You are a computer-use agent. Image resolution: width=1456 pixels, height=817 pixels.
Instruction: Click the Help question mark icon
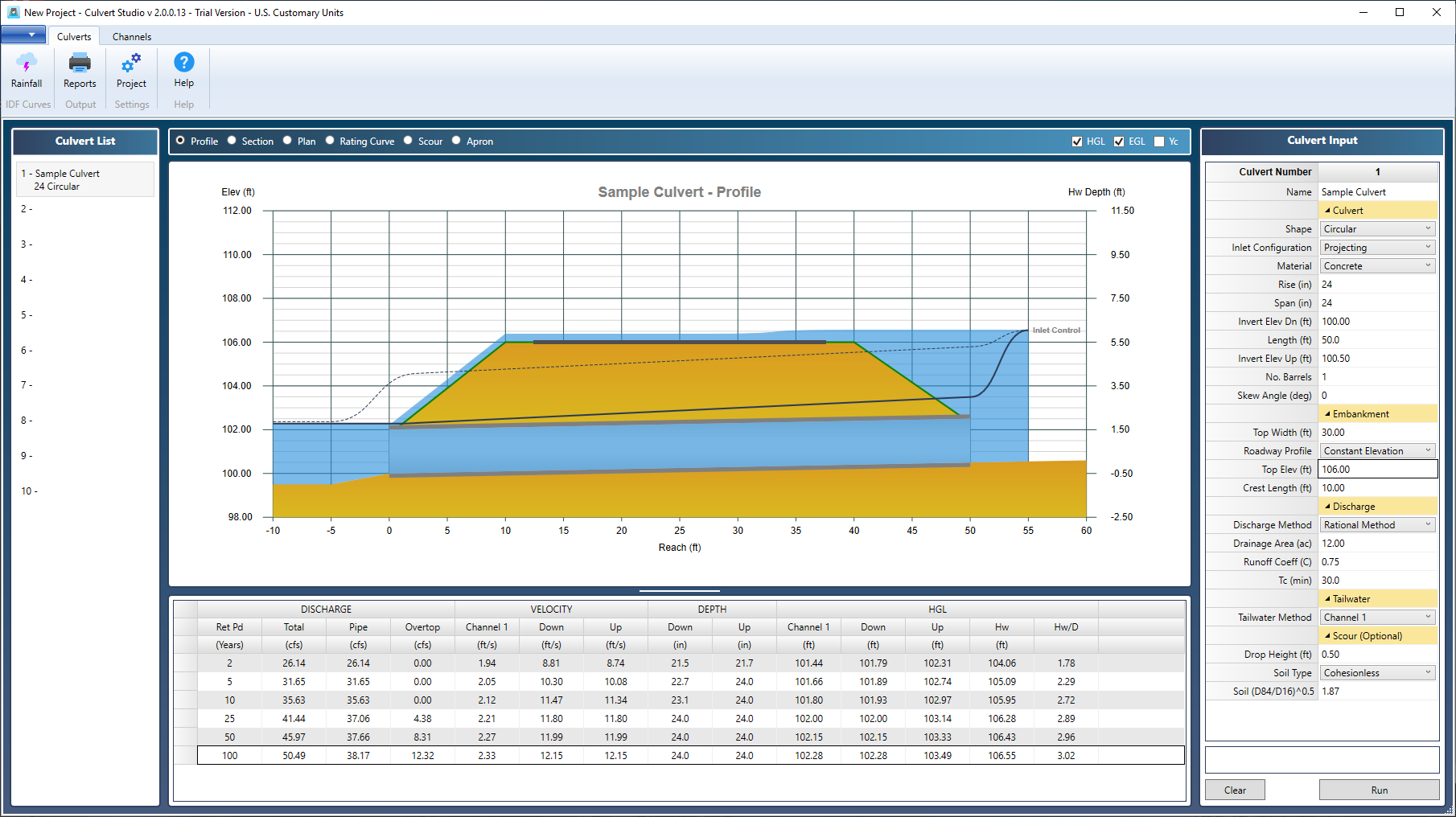pos(184,62)
